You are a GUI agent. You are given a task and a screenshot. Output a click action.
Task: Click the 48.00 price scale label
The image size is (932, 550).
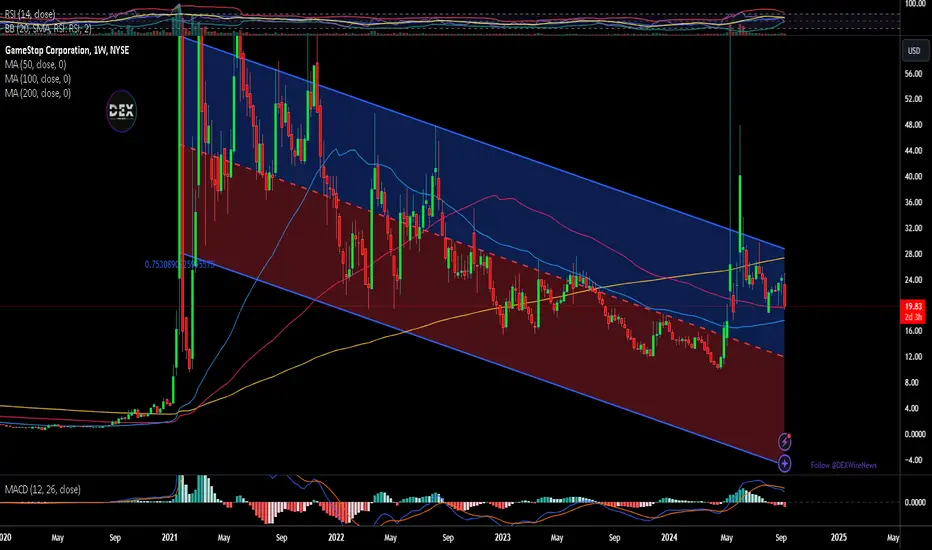[914, 125]
